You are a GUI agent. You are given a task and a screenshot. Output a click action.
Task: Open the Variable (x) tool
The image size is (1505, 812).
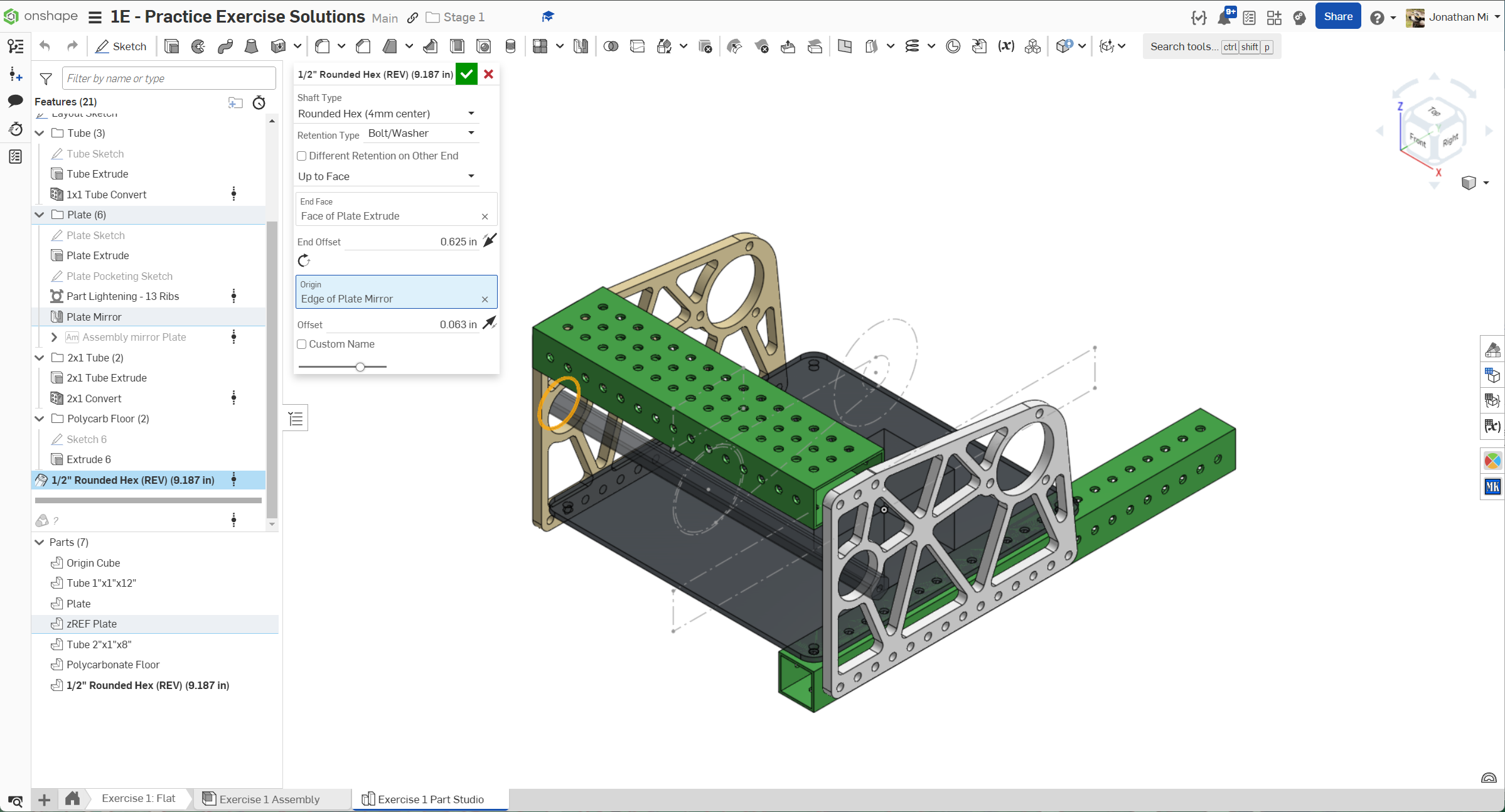[1006, 46]
